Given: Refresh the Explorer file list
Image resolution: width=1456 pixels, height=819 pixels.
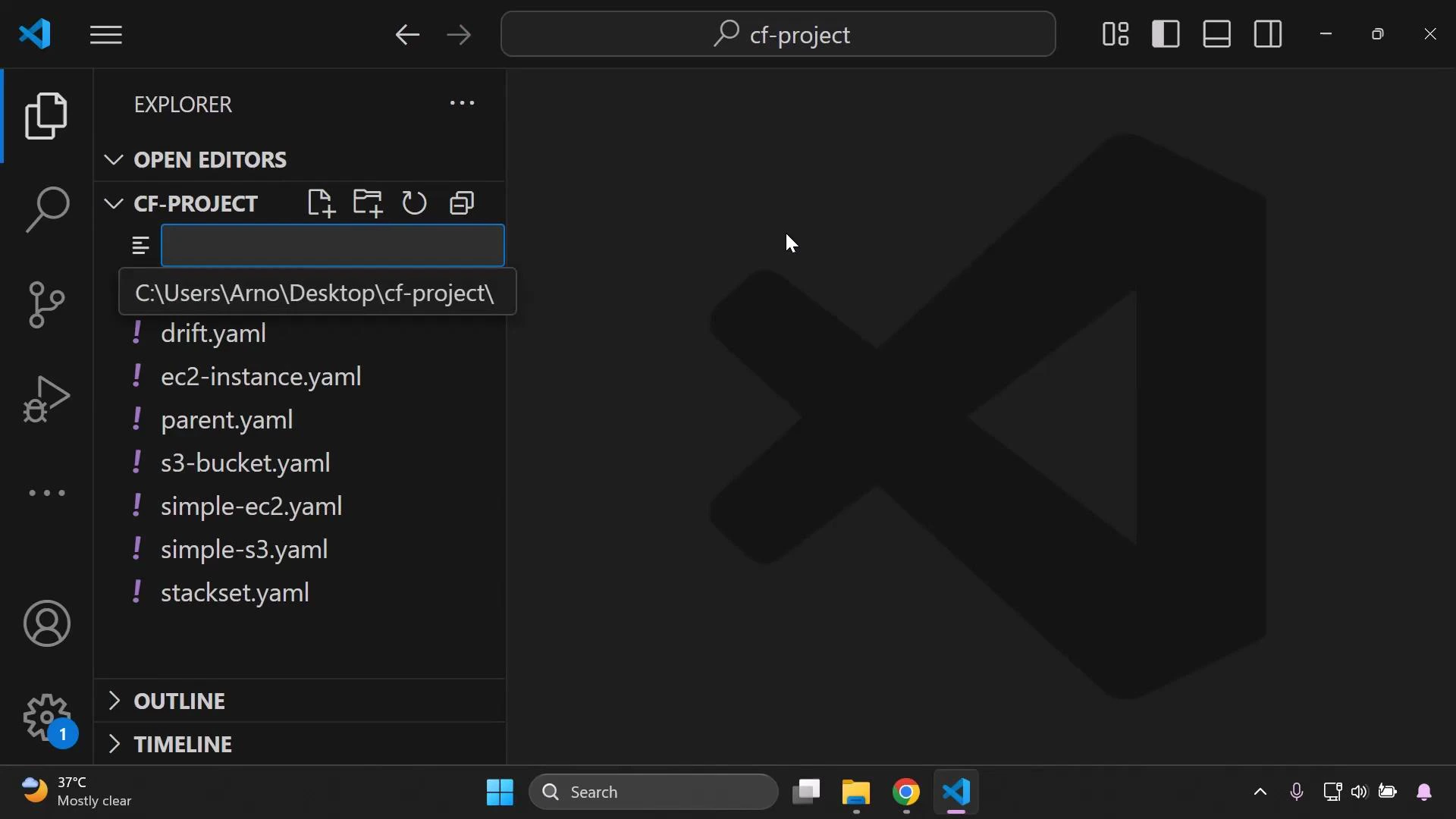Looking at the screenshot, I should 414,202.
